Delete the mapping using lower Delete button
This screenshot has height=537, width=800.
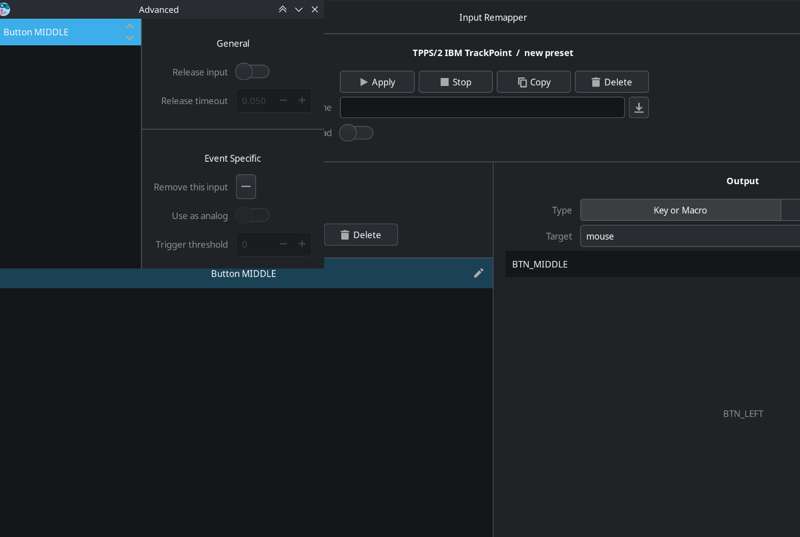[x=361, y=235]
